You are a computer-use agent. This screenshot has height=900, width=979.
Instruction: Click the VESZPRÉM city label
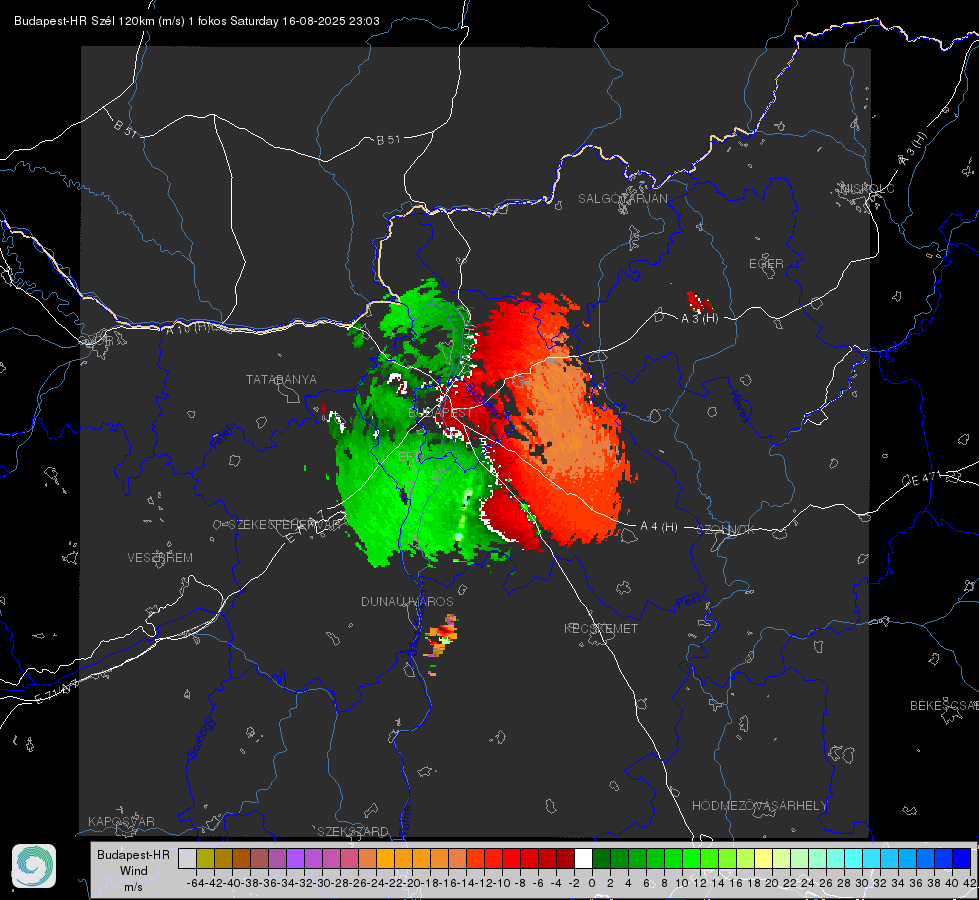[160, 557]
